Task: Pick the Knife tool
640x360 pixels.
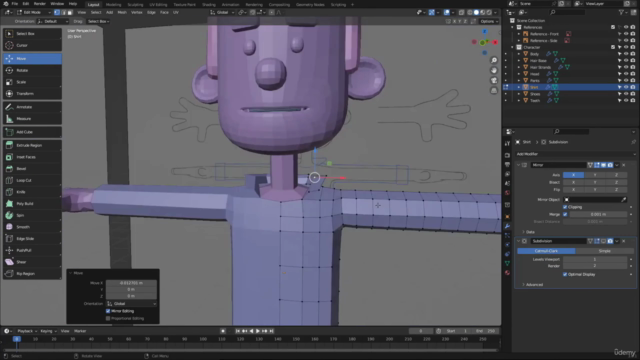Action: click(x=32, y=192)
